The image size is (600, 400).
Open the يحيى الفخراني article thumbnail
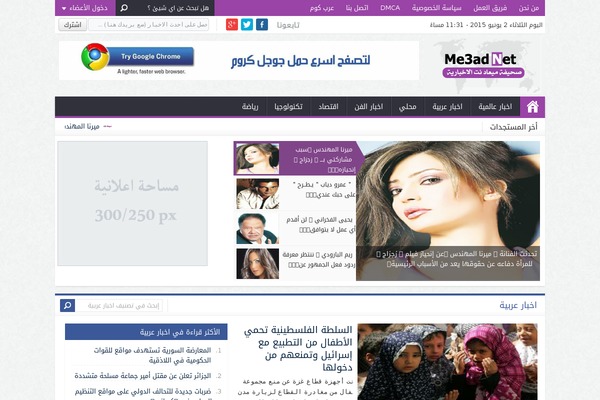coord(257,229)
